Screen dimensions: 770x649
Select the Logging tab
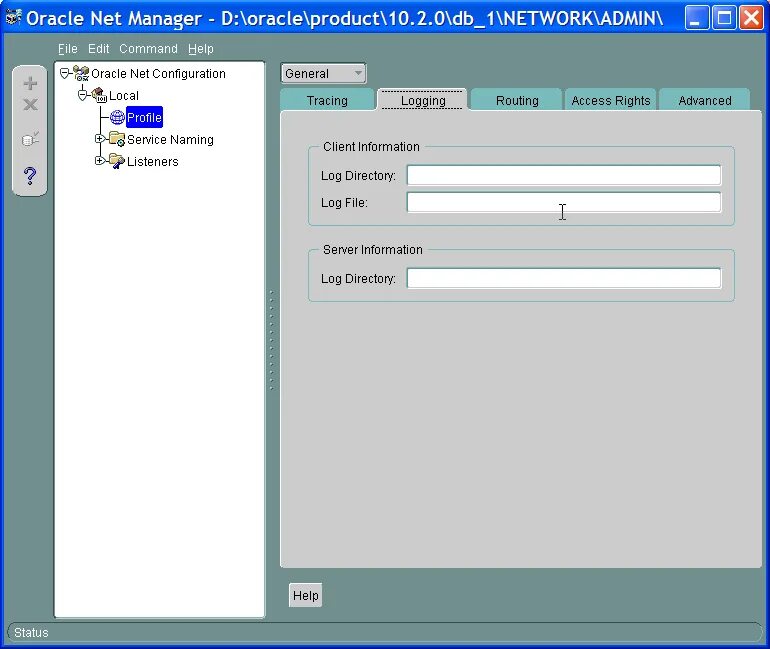(423, 100)
